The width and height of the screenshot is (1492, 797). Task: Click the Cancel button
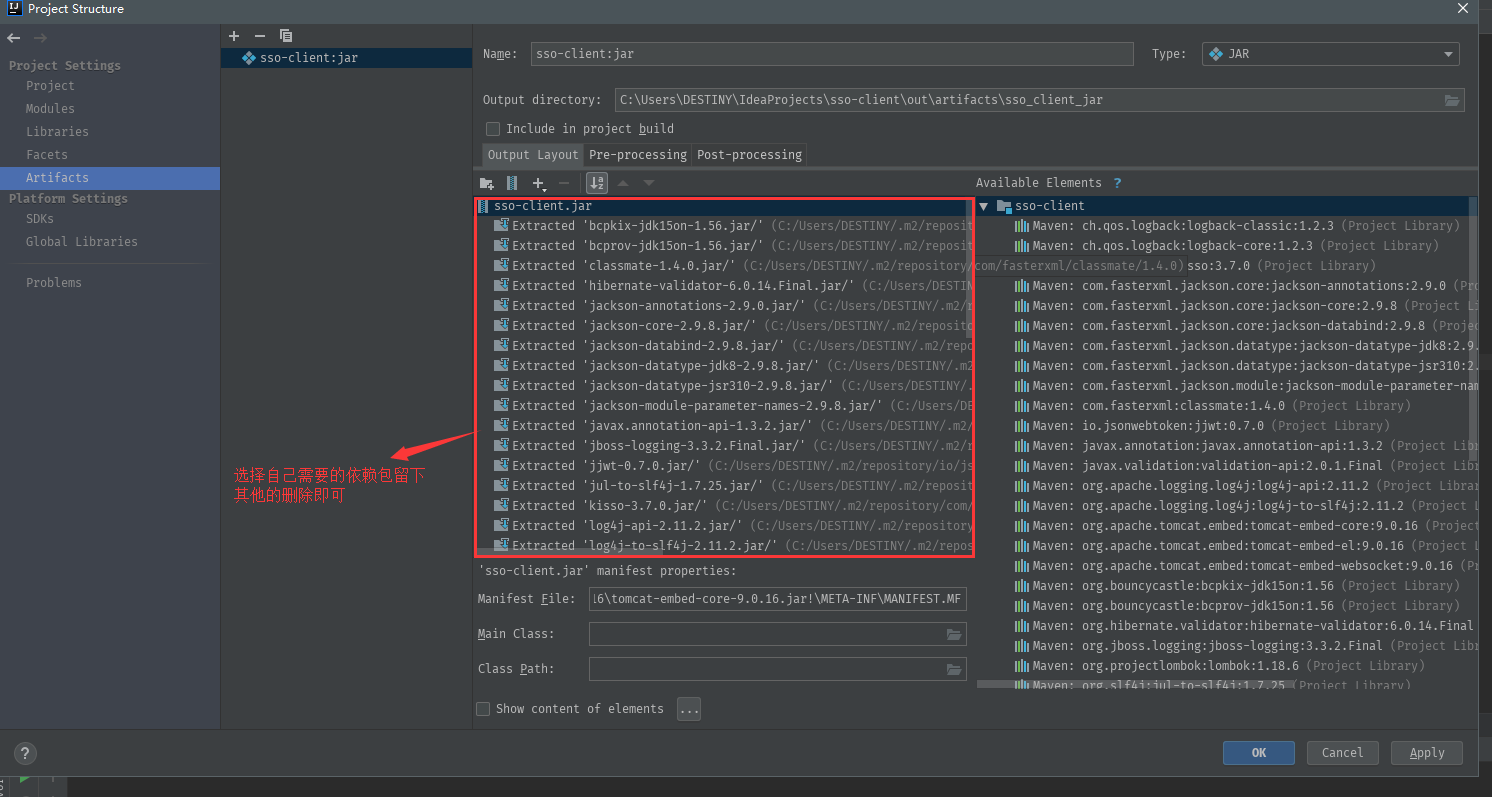[x=1342, y=753]
